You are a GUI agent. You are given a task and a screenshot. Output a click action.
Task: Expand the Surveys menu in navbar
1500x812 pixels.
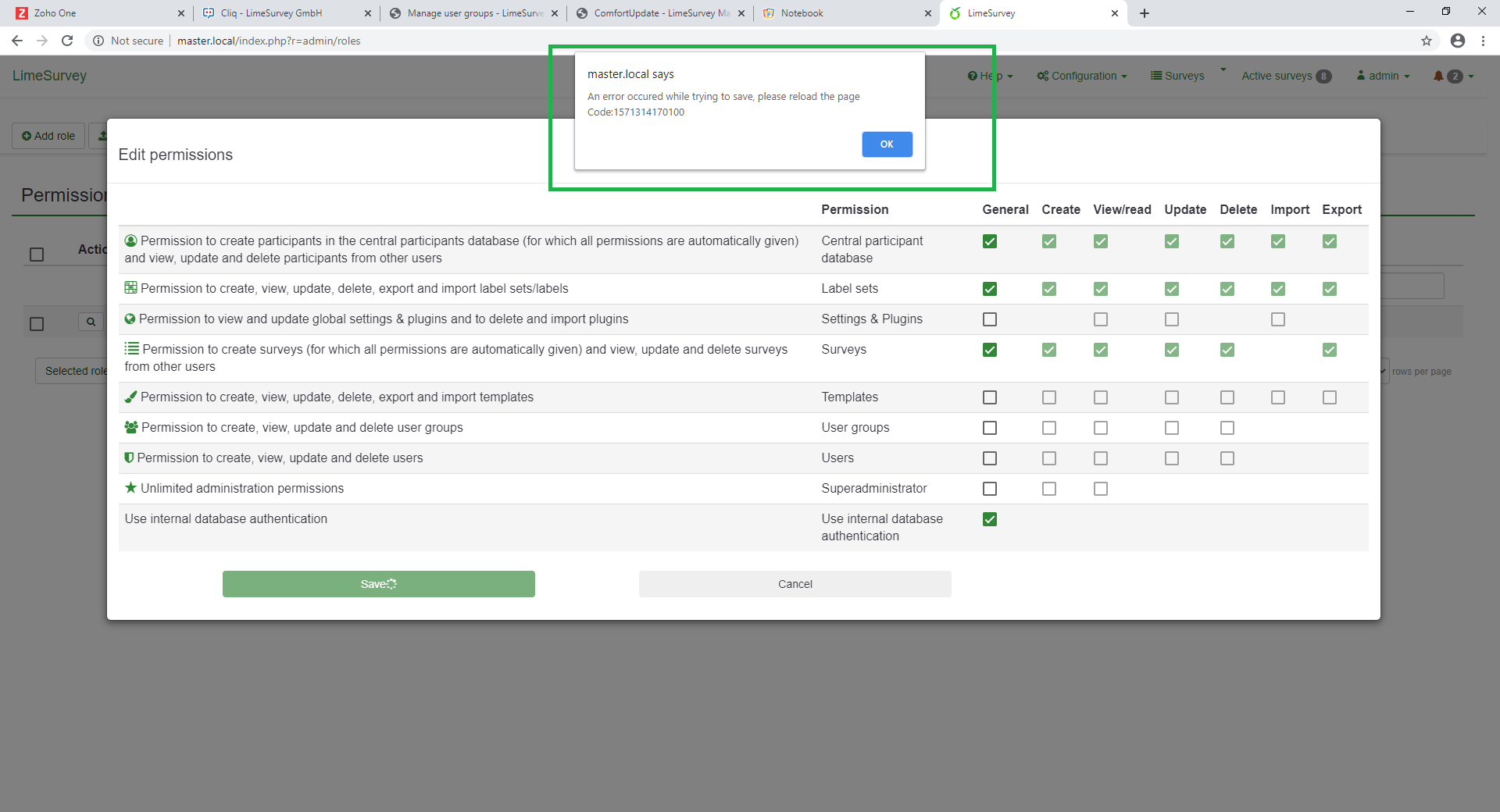[x=1177, y=76]
